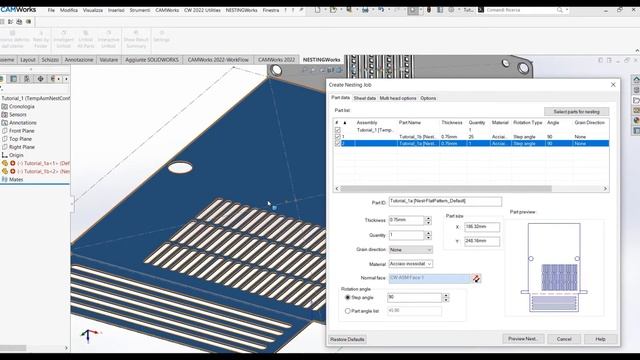Expand the feature tree tabs overflow arrow
The width and height of the screenshot is (640, 360).
[66, 79]
